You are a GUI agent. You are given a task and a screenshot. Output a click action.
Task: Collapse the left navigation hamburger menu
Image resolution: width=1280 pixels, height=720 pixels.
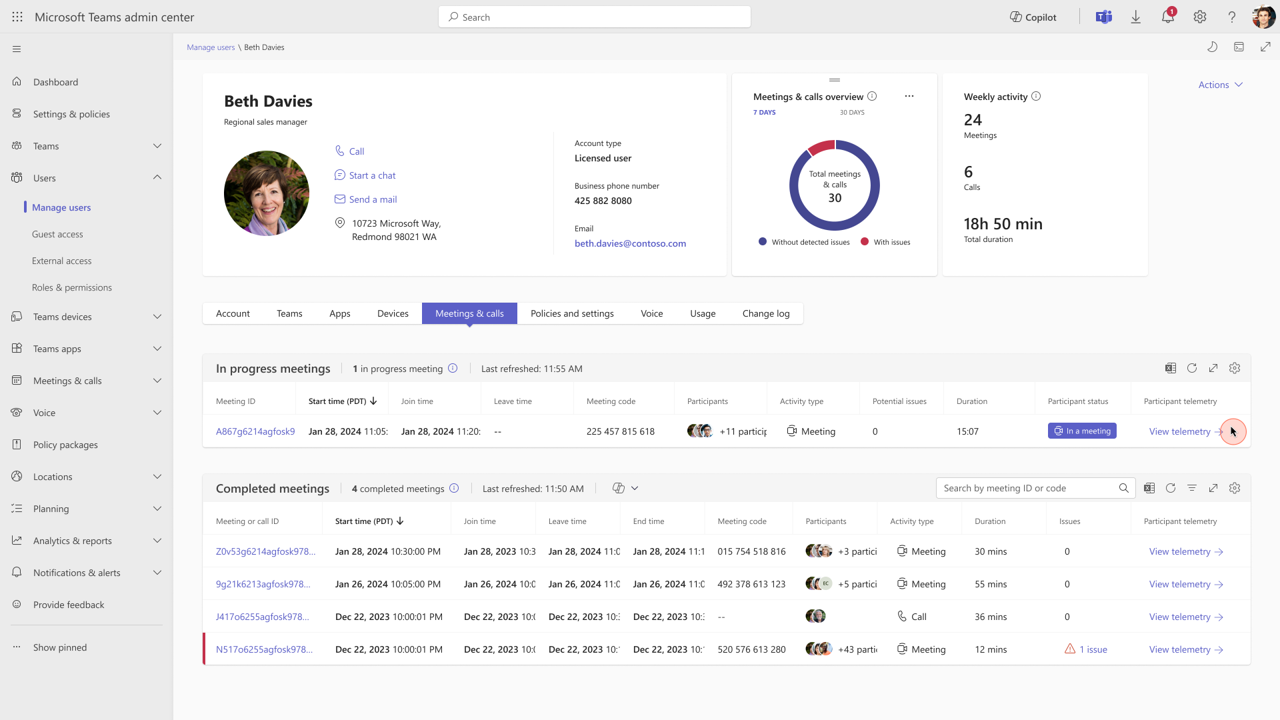[17, 49]
